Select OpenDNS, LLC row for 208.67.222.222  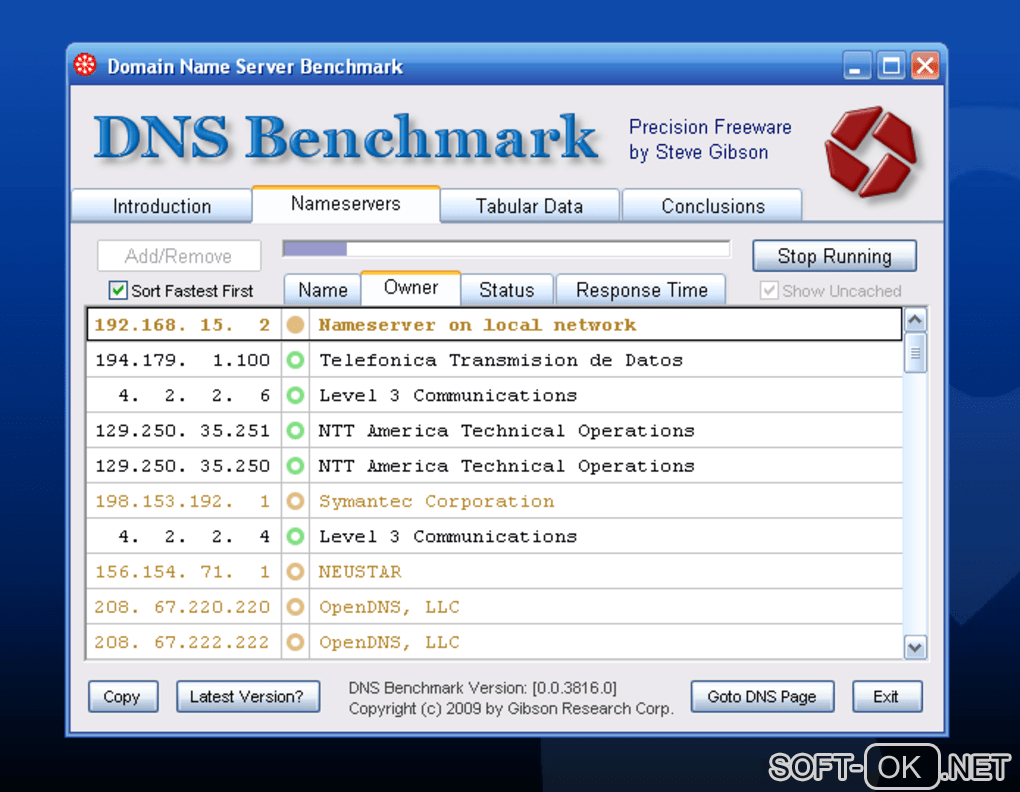tap(494, 642)
